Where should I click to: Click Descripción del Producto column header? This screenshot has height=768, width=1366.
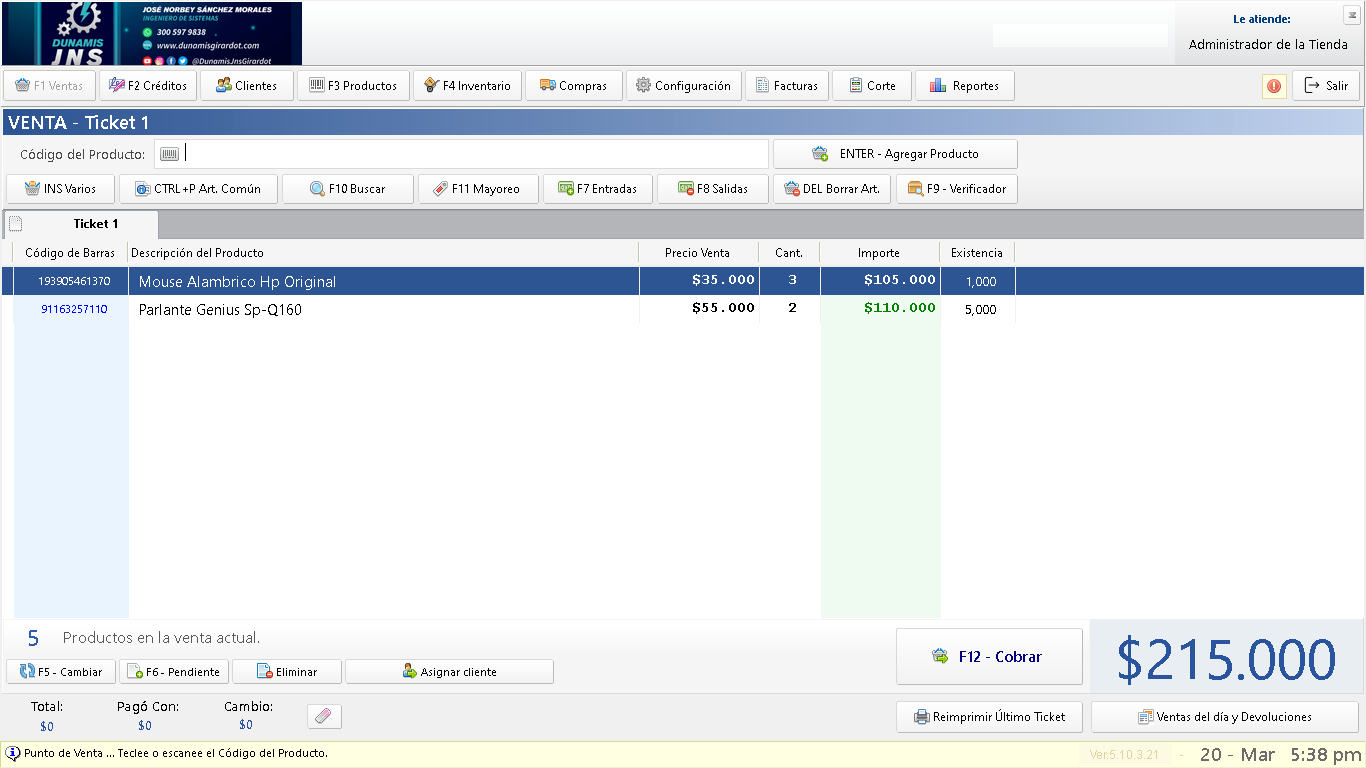click(x=384, y=253)
